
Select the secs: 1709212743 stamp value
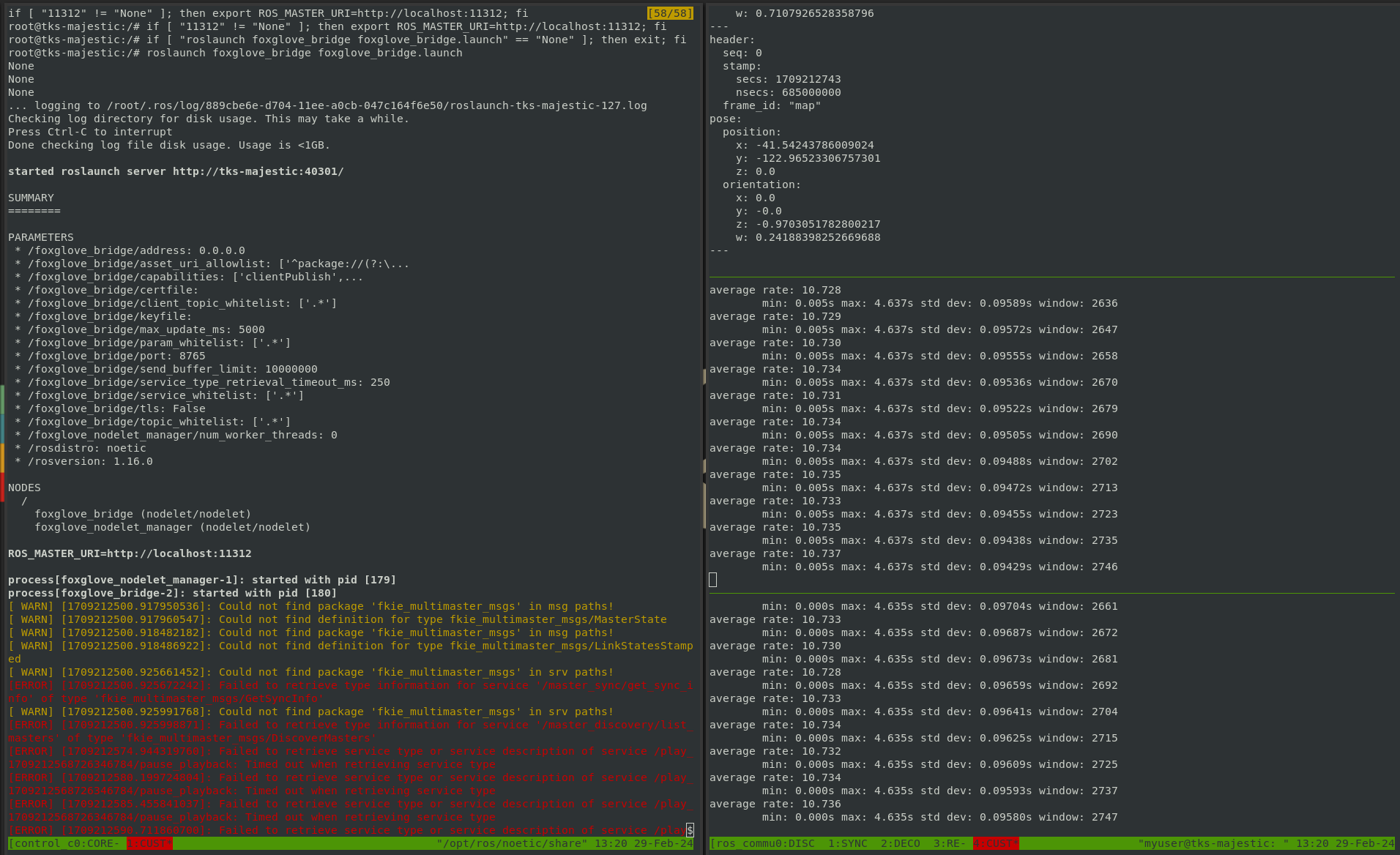pos(789,79)
